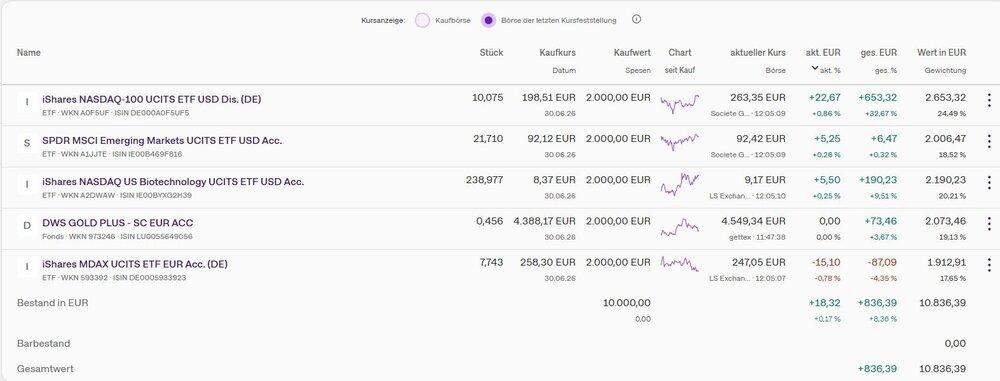Sort by the Stück column header
This screenshot has width=1000, height=381.
coord(491,52)
